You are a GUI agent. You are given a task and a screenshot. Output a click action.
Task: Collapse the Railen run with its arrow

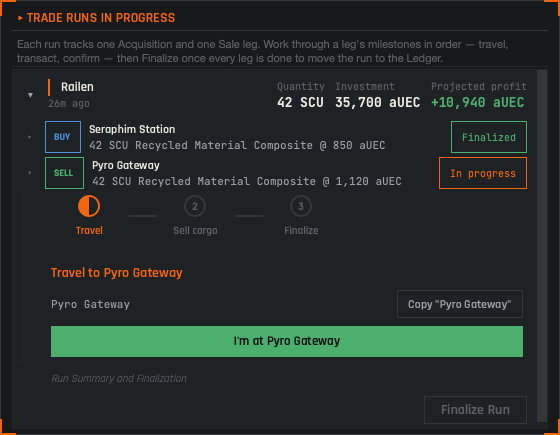tap(30, 95)
